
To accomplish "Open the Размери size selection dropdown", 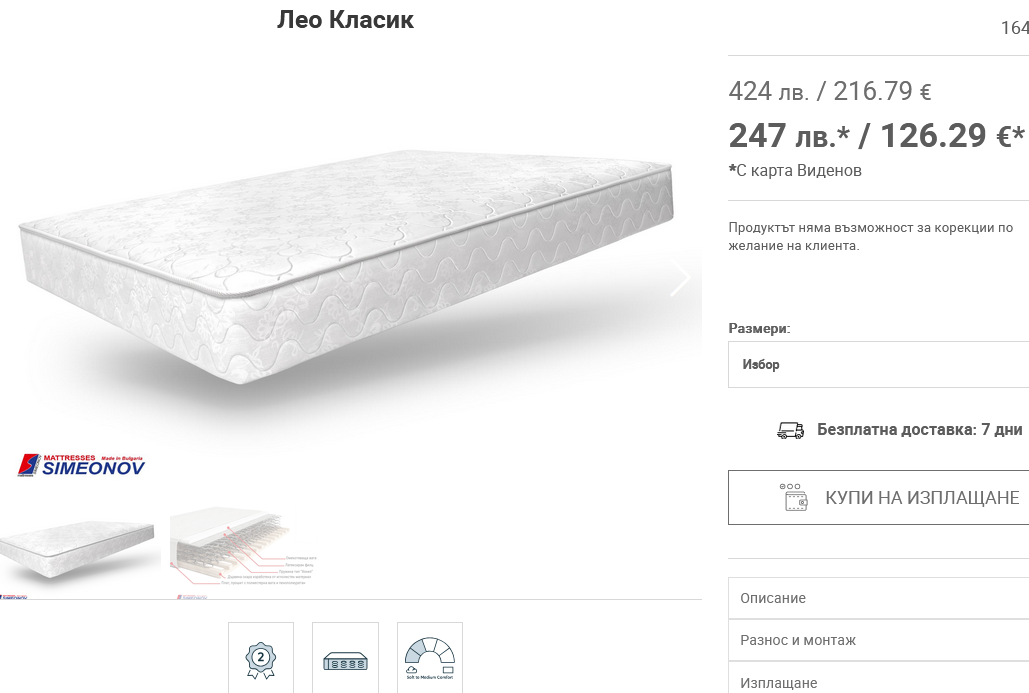I will (878, 364).
